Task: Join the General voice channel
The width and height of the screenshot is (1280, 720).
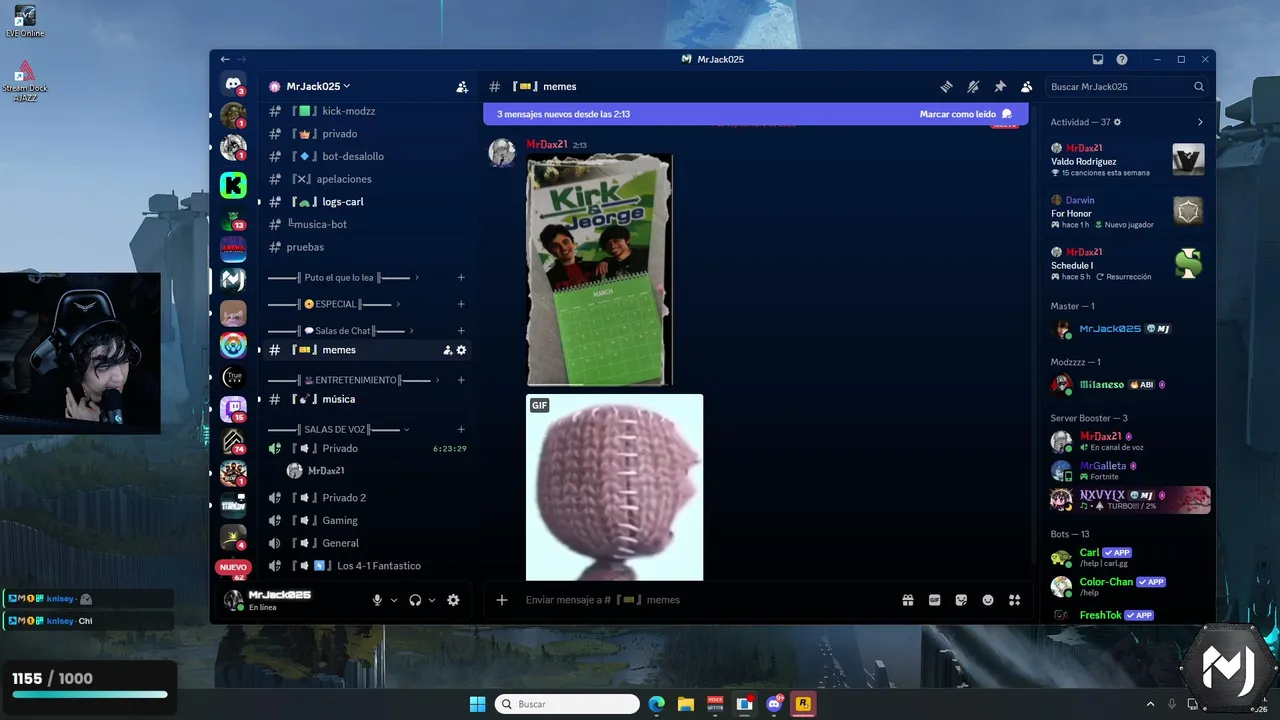Action: click(x=366, y=543)
